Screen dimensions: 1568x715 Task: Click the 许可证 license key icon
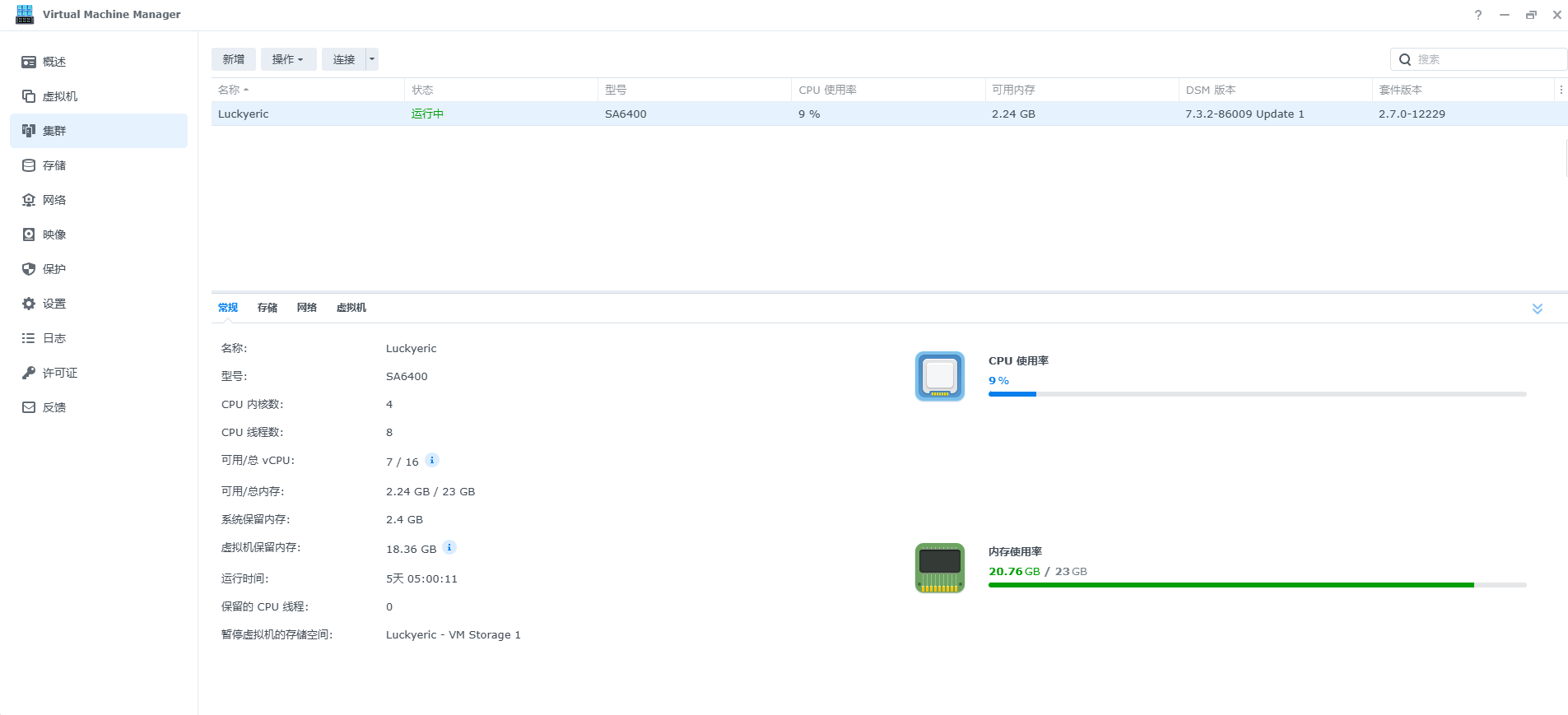point(29,373)
